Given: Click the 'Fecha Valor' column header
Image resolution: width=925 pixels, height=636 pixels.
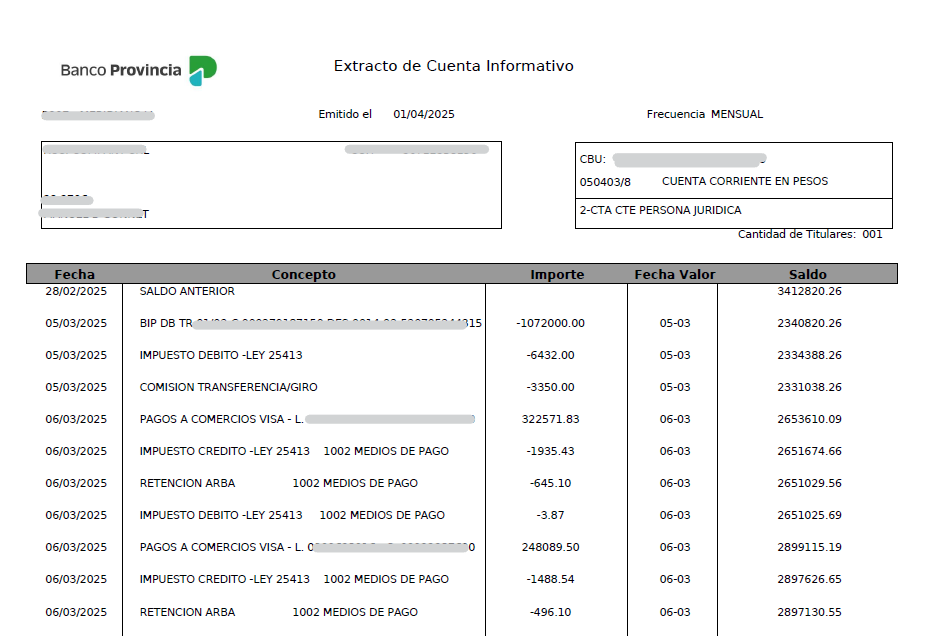Looking at the screenshot, I should (x=674, y=274).
